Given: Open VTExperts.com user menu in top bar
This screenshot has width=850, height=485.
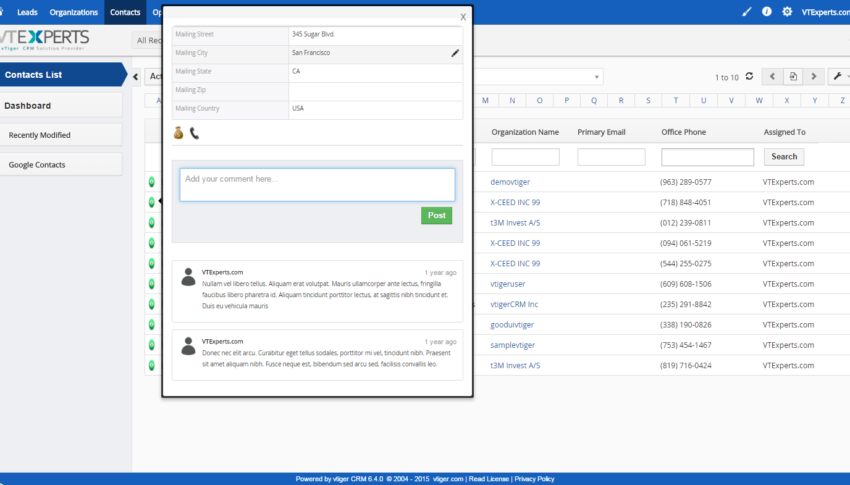Looking at the screenshot, I should point(826,12).
